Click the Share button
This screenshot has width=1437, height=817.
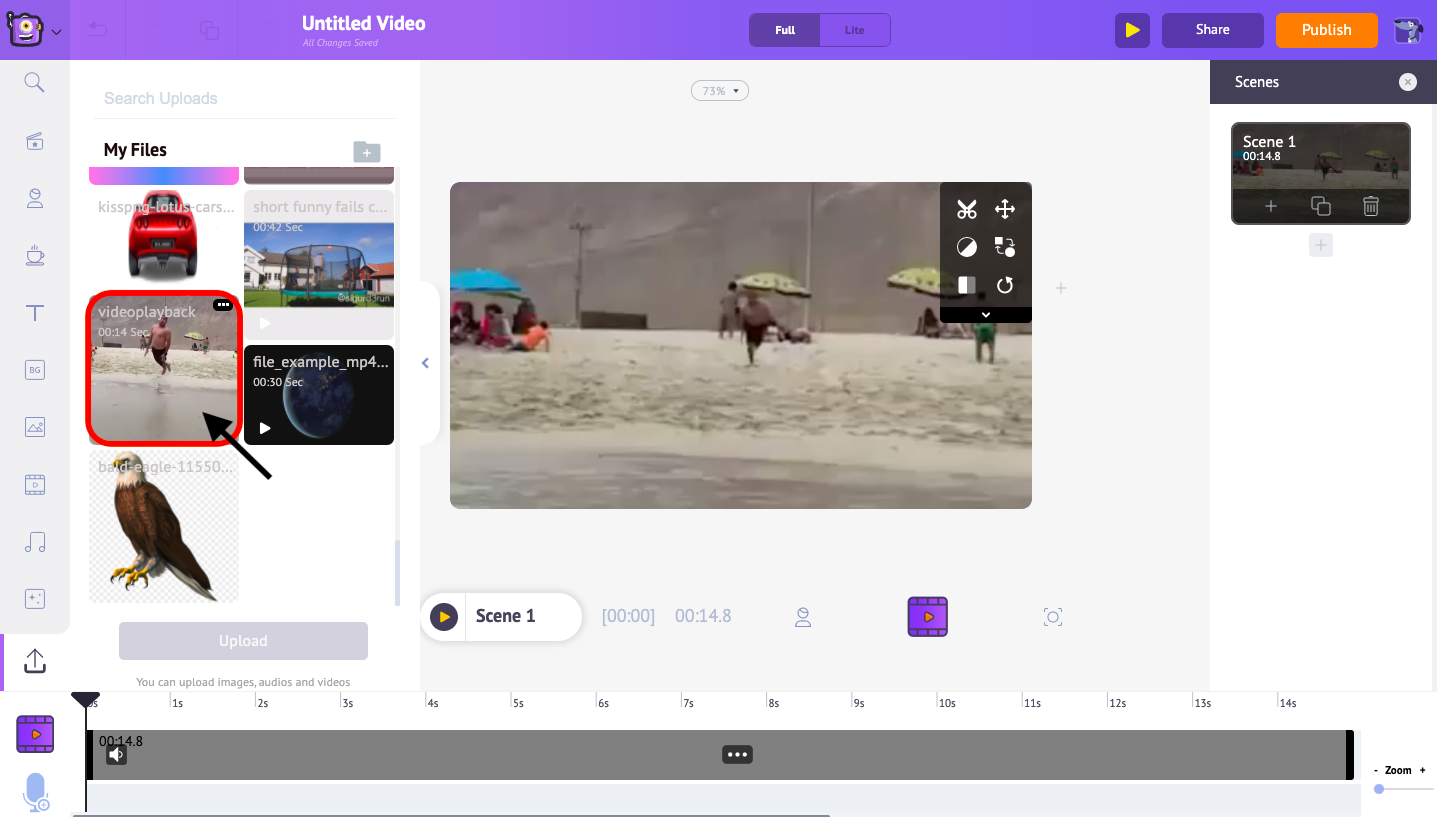coord(1212,30)
